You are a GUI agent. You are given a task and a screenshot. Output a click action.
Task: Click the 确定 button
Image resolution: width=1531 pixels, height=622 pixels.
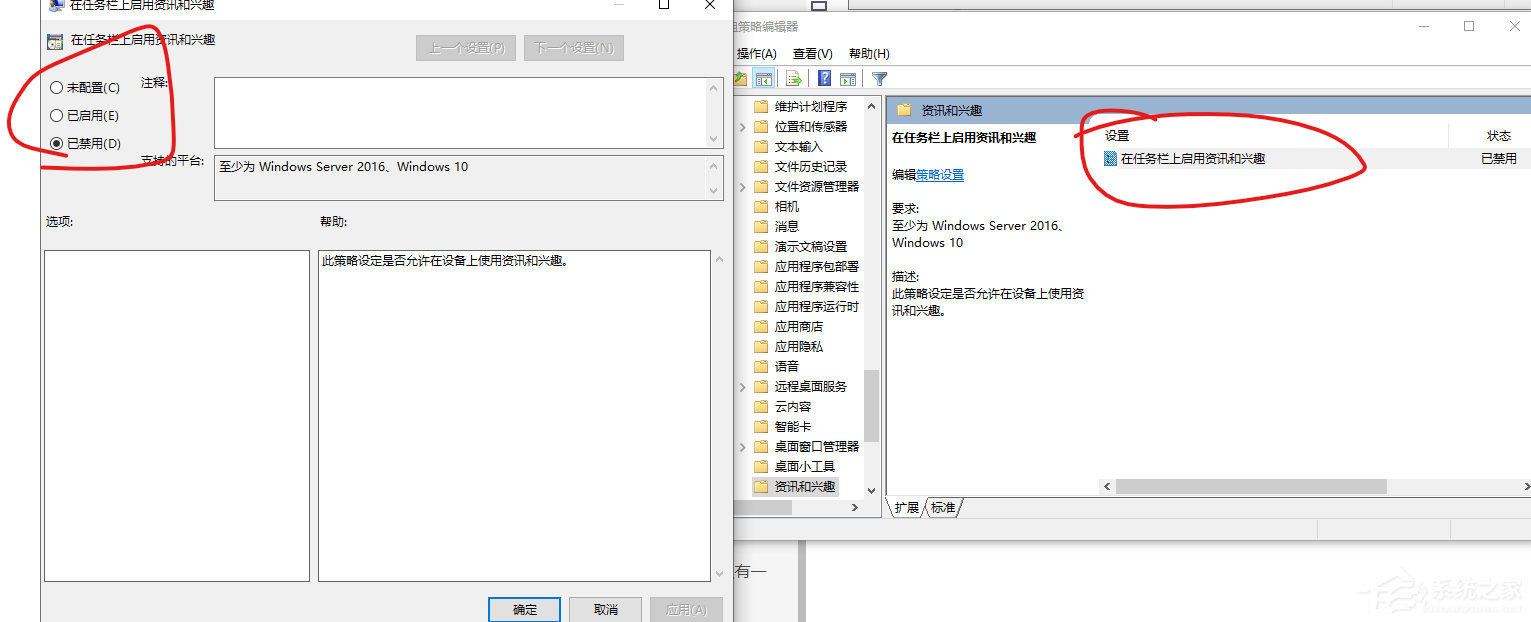point(524,609)
